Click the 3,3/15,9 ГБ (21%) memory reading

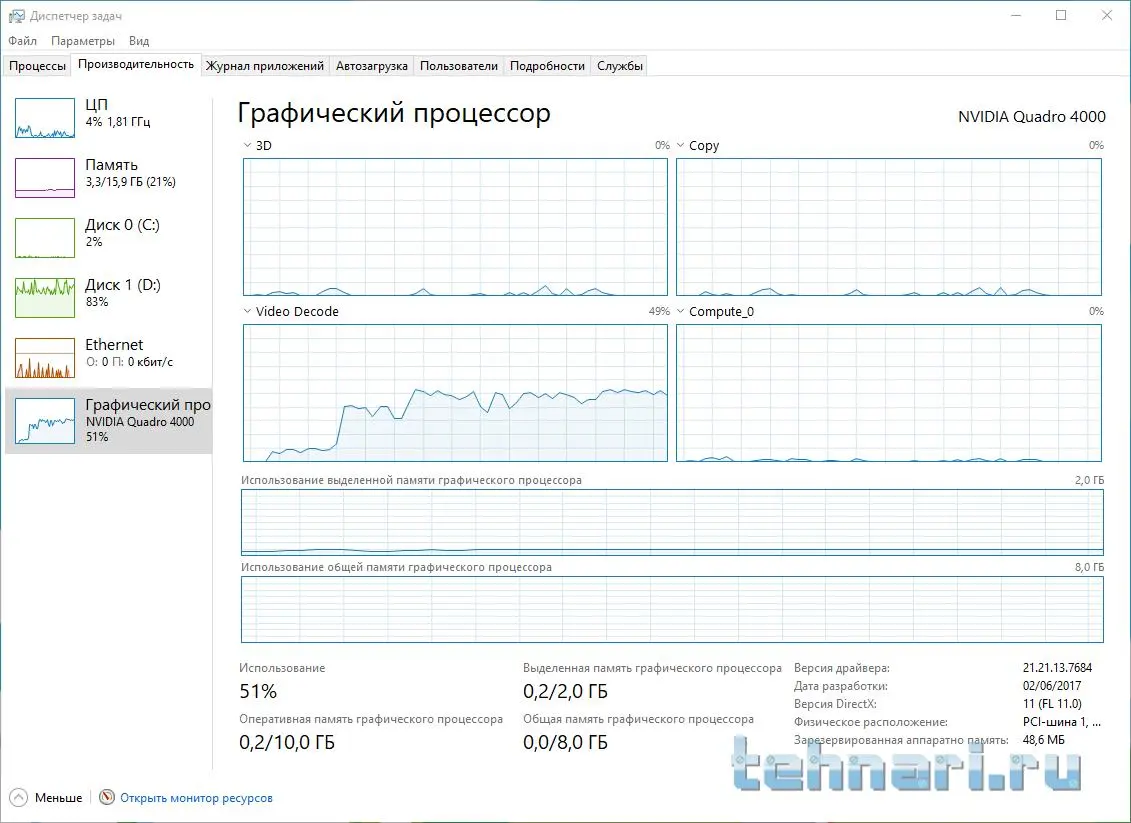click(x=131, y=182)
